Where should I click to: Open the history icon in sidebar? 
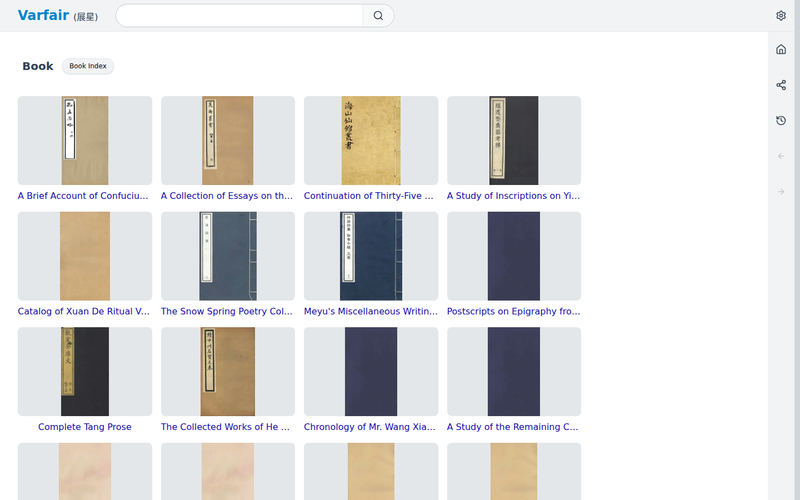[781, 120]
